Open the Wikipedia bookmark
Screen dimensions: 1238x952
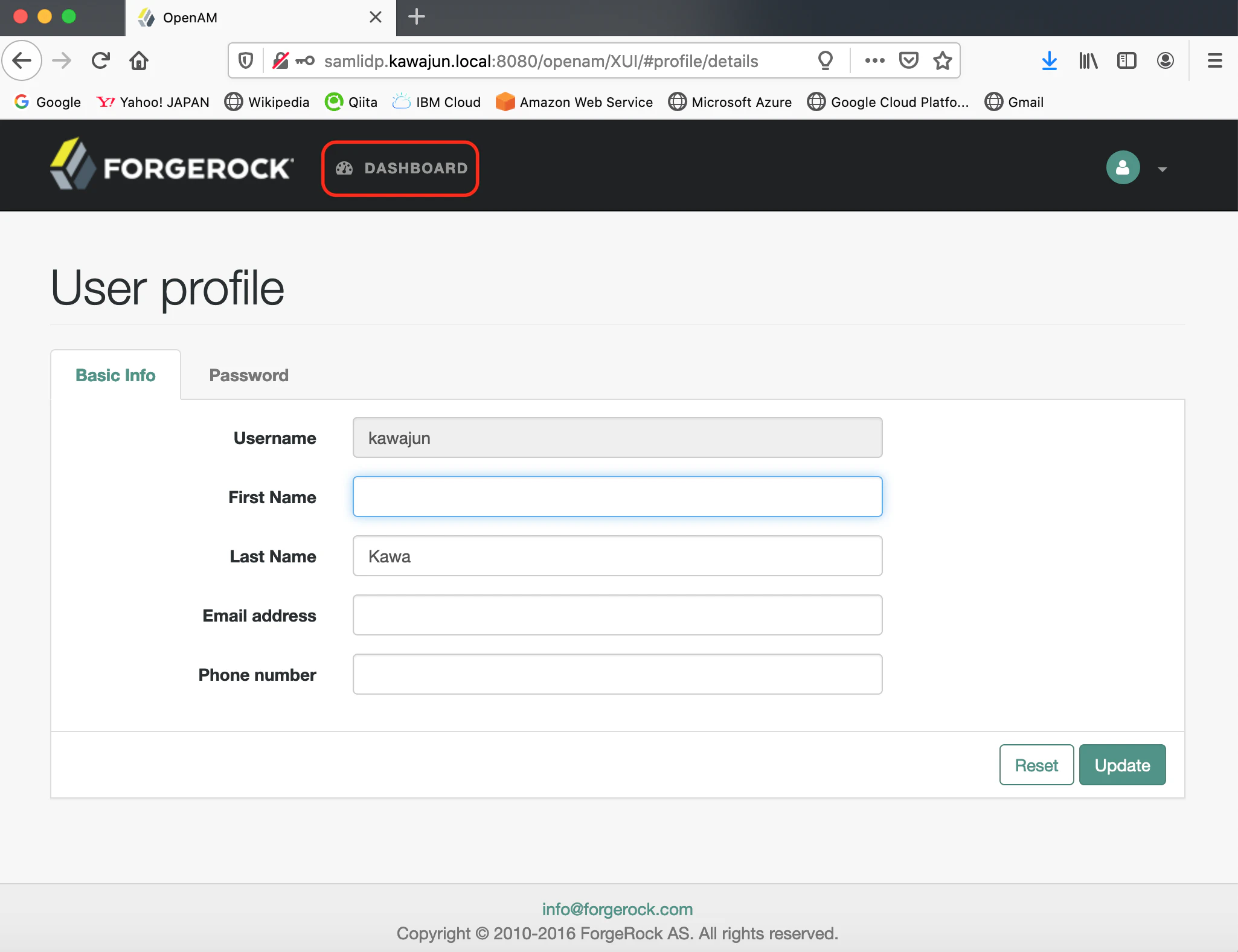267,102
